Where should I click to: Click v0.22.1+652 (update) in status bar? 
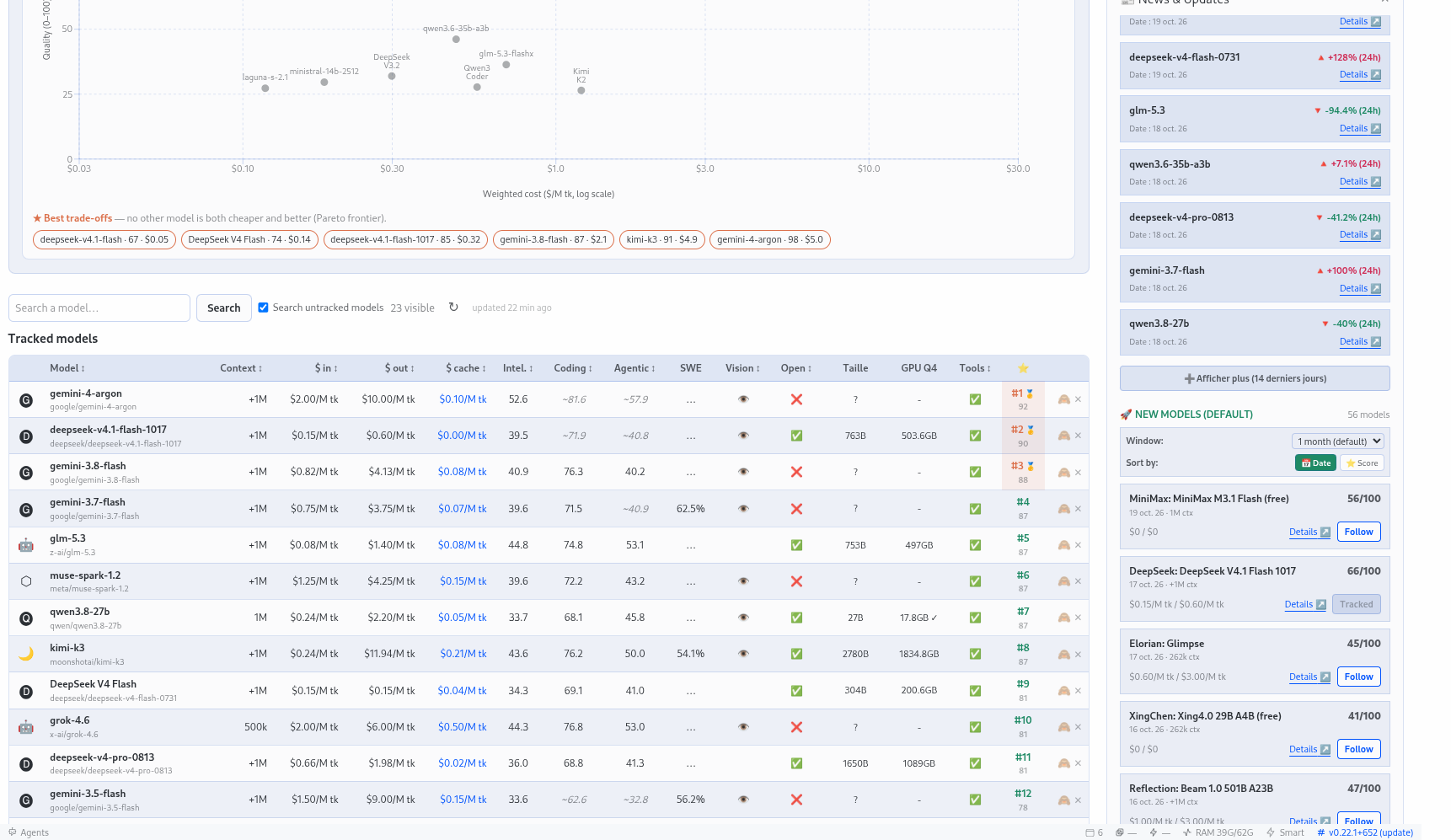[1365, 832]
